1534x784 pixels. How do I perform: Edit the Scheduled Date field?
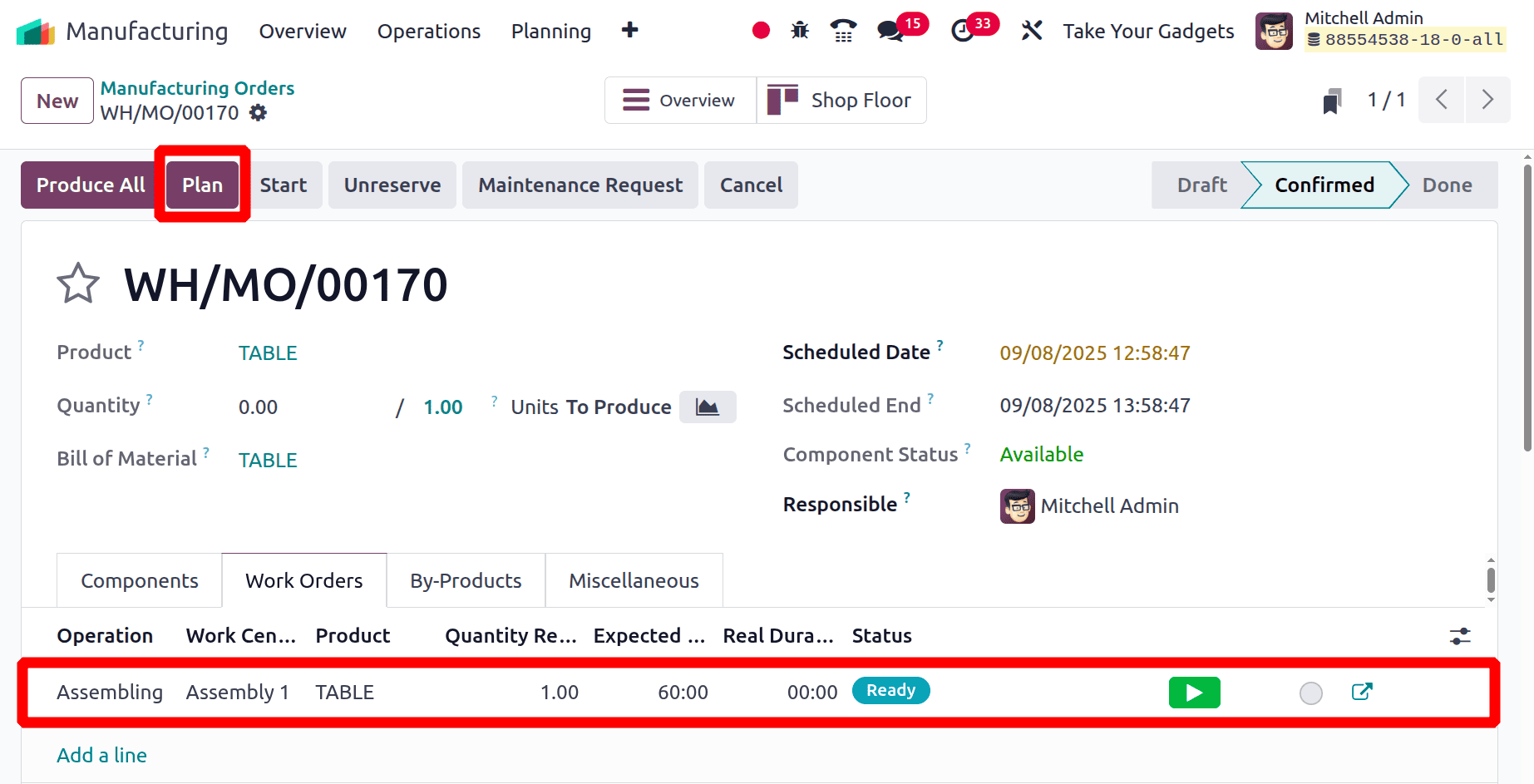1094,353
